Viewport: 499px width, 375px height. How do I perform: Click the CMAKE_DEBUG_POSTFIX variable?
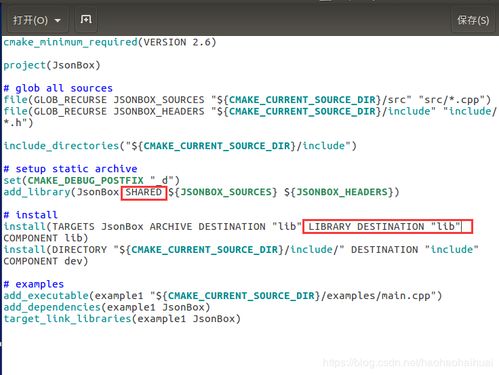85,180
